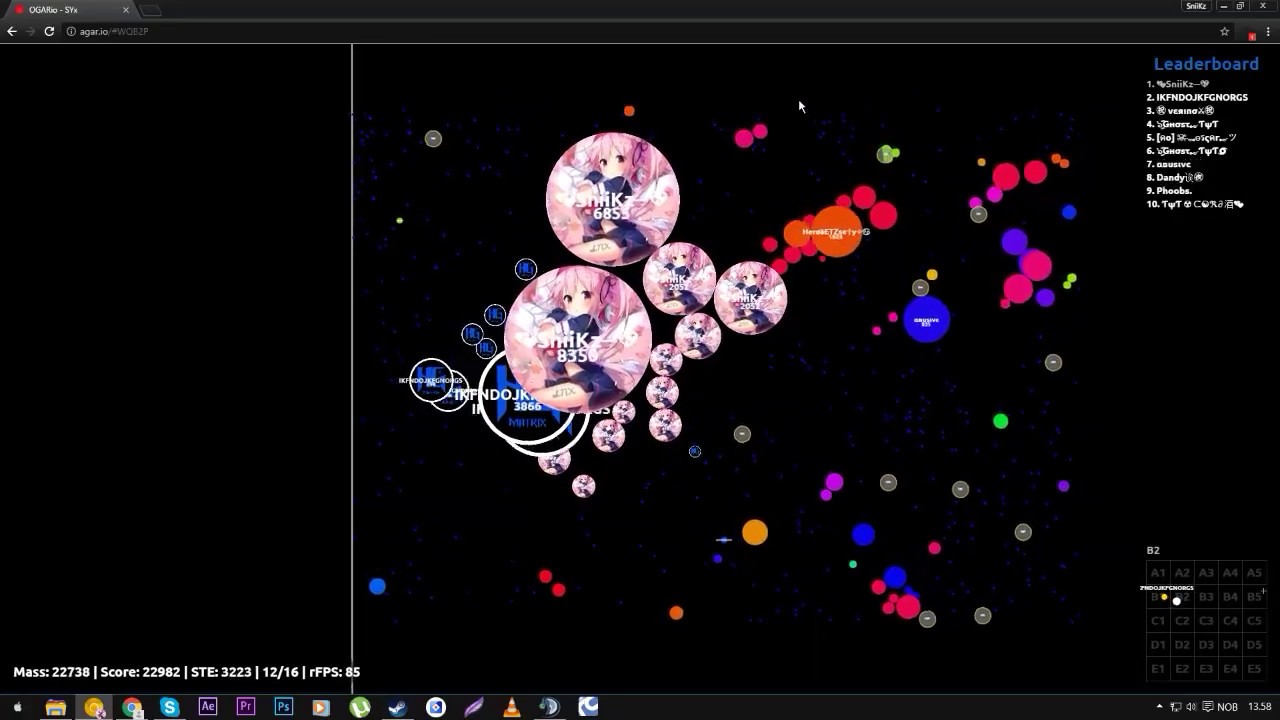The image size is (1280, 720).
Task: Click the site info icon beside agar.io
Action: tap(71, 31)
